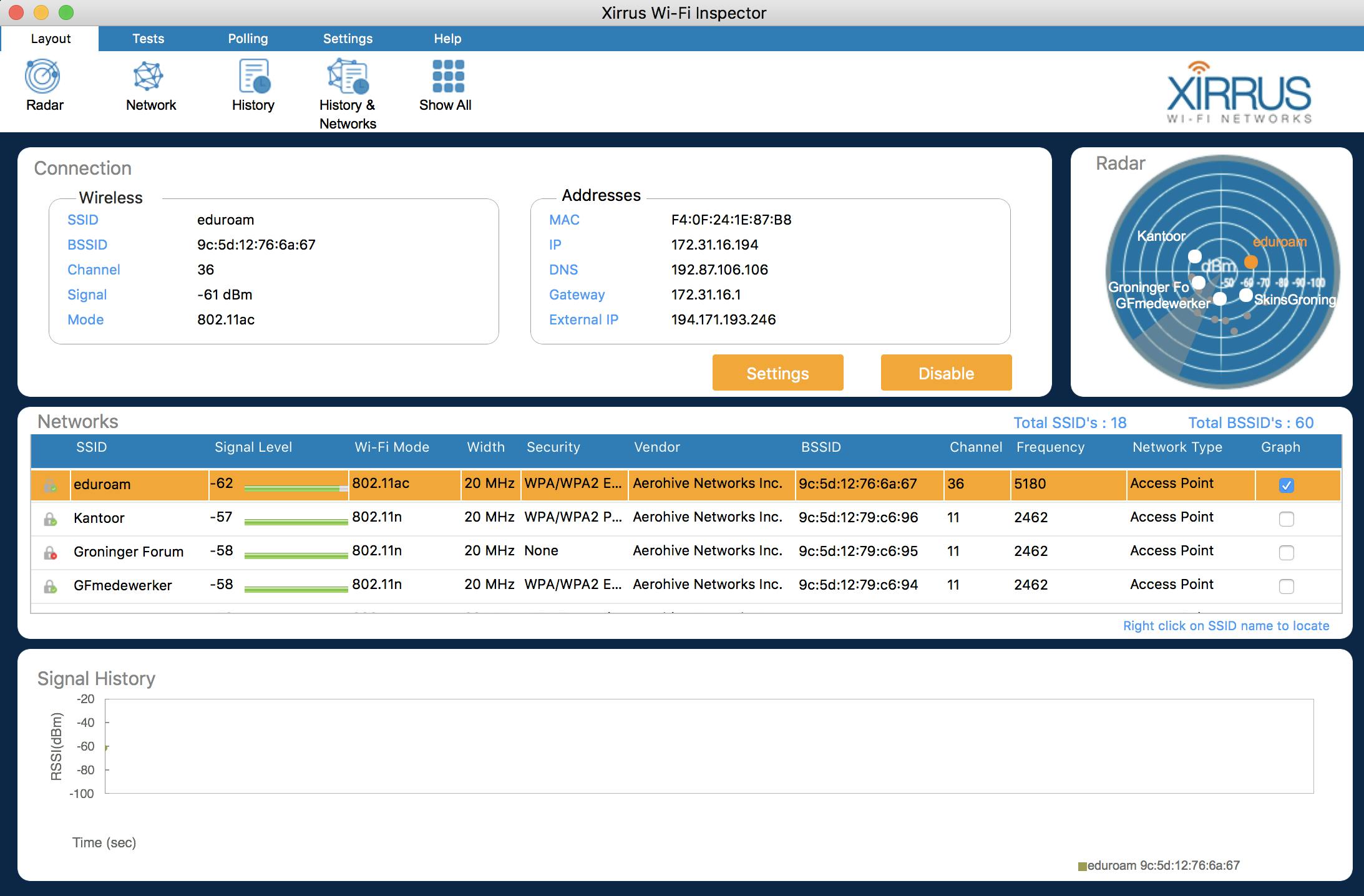This screenshot has height=896, width=1364.
Task: Select the Network layout icon
Action: pos(149,77)
